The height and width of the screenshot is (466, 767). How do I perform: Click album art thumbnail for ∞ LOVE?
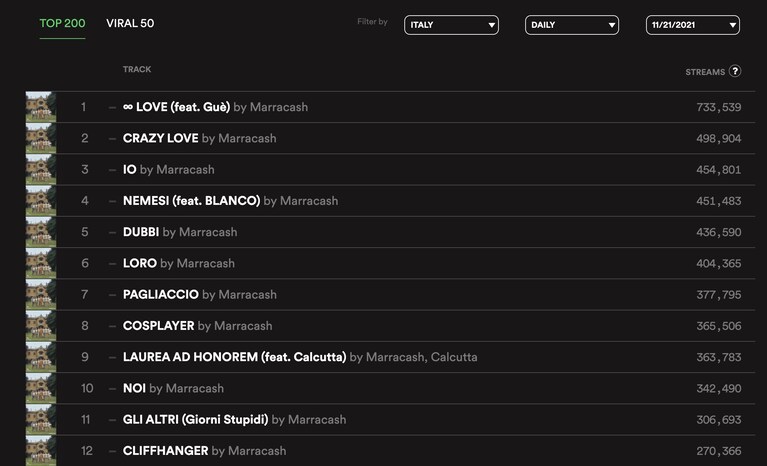(x=41, y=107)
